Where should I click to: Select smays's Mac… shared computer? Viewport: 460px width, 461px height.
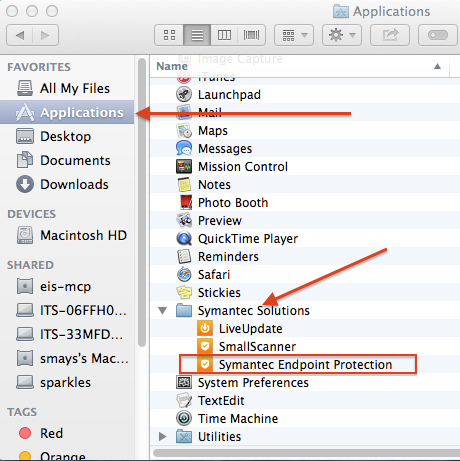point(67,359)
